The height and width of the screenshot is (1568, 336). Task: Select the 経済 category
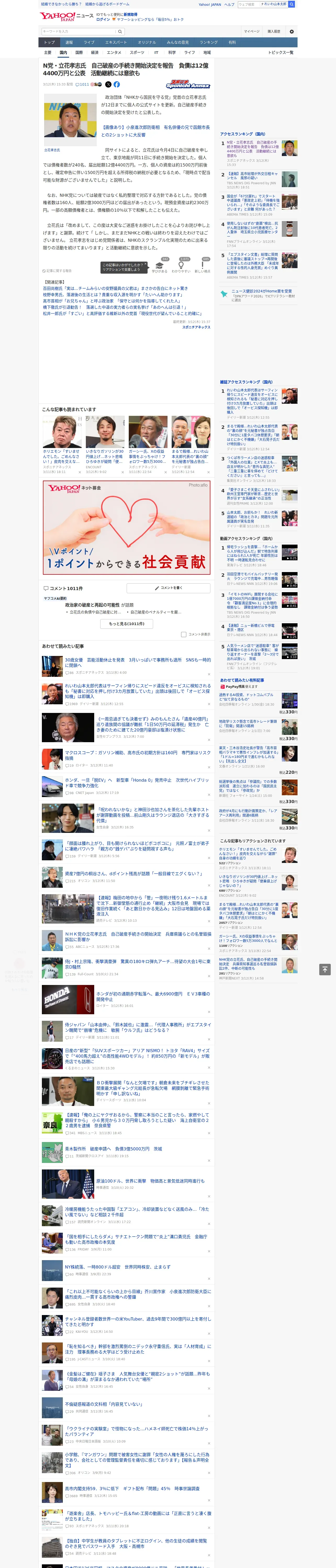click(94, 52)
